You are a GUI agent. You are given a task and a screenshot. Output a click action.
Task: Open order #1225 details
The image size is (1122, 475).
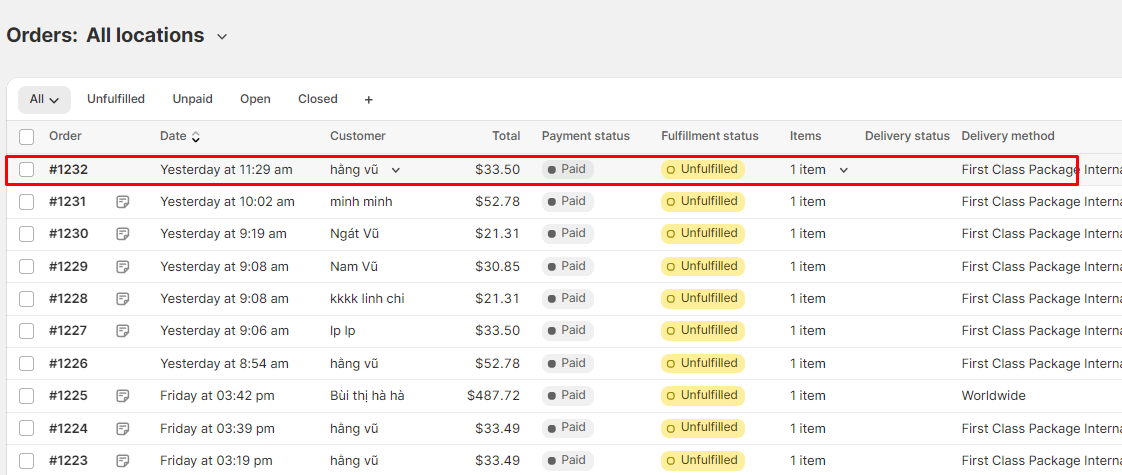(x=68, y=396)
